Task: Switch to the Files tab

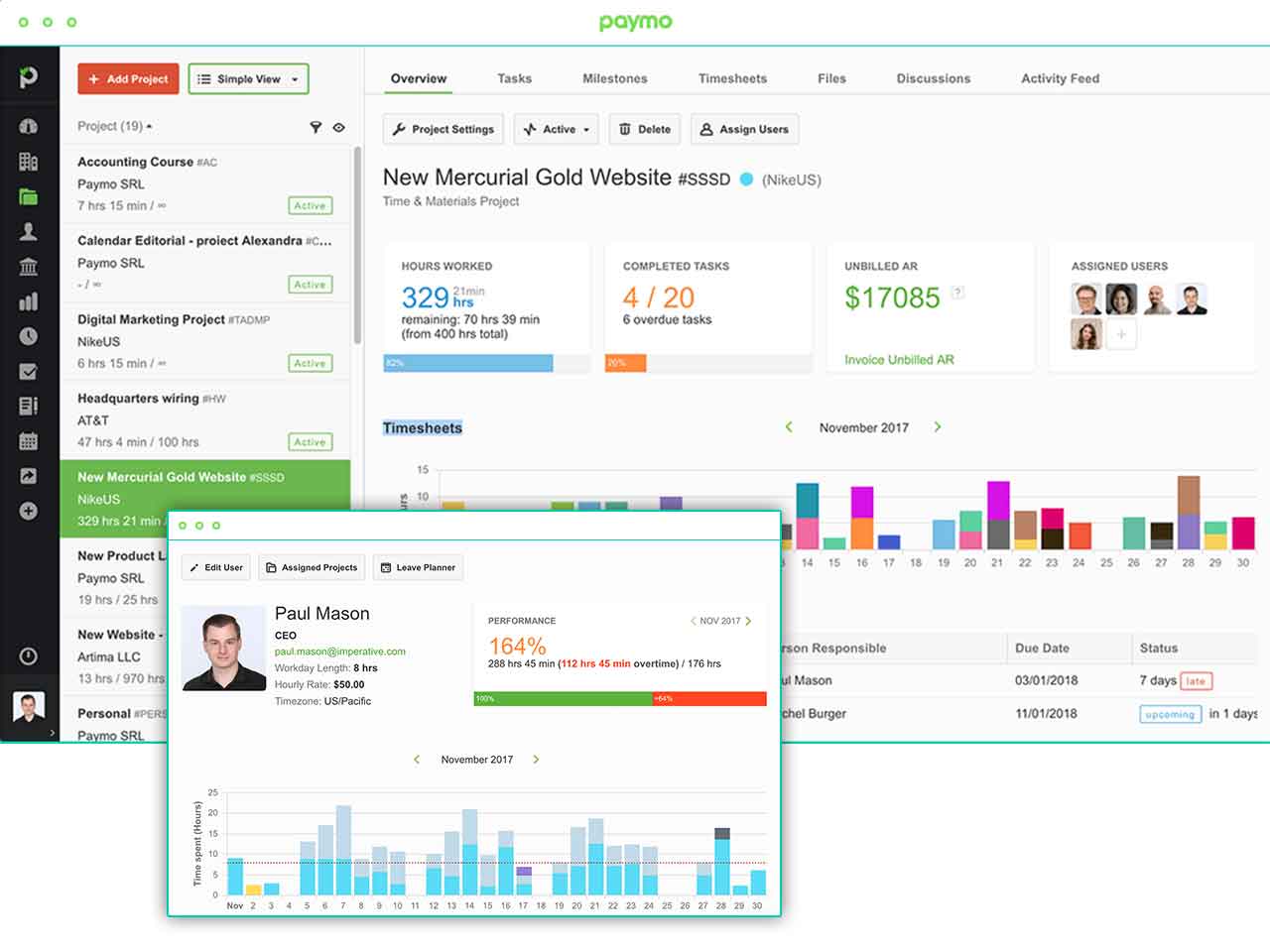Action: pos(831,78)
